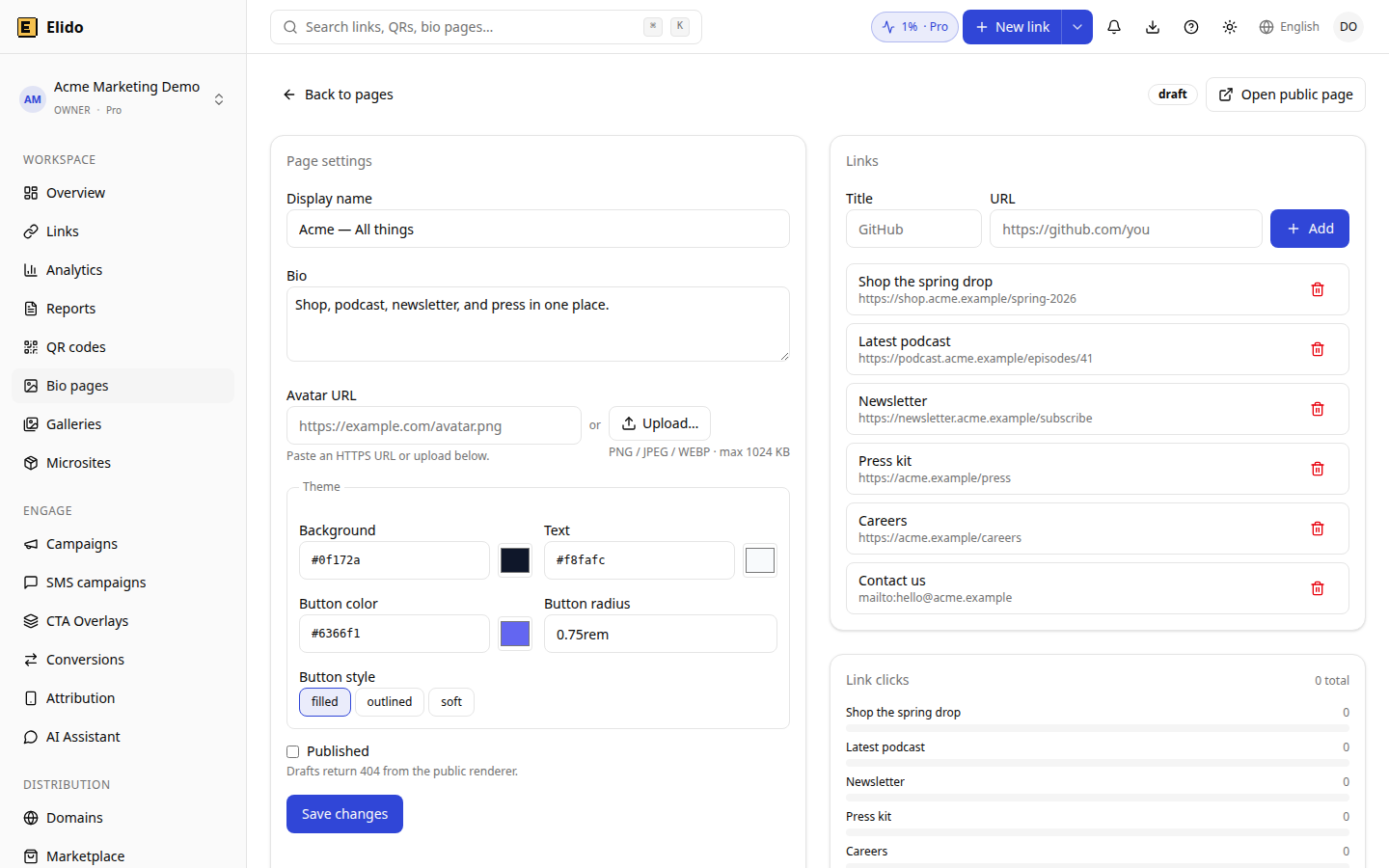Click the search magnifier icon
Image resolution: width=1389 pixels, height=868 pixels.
coord(290,27)
